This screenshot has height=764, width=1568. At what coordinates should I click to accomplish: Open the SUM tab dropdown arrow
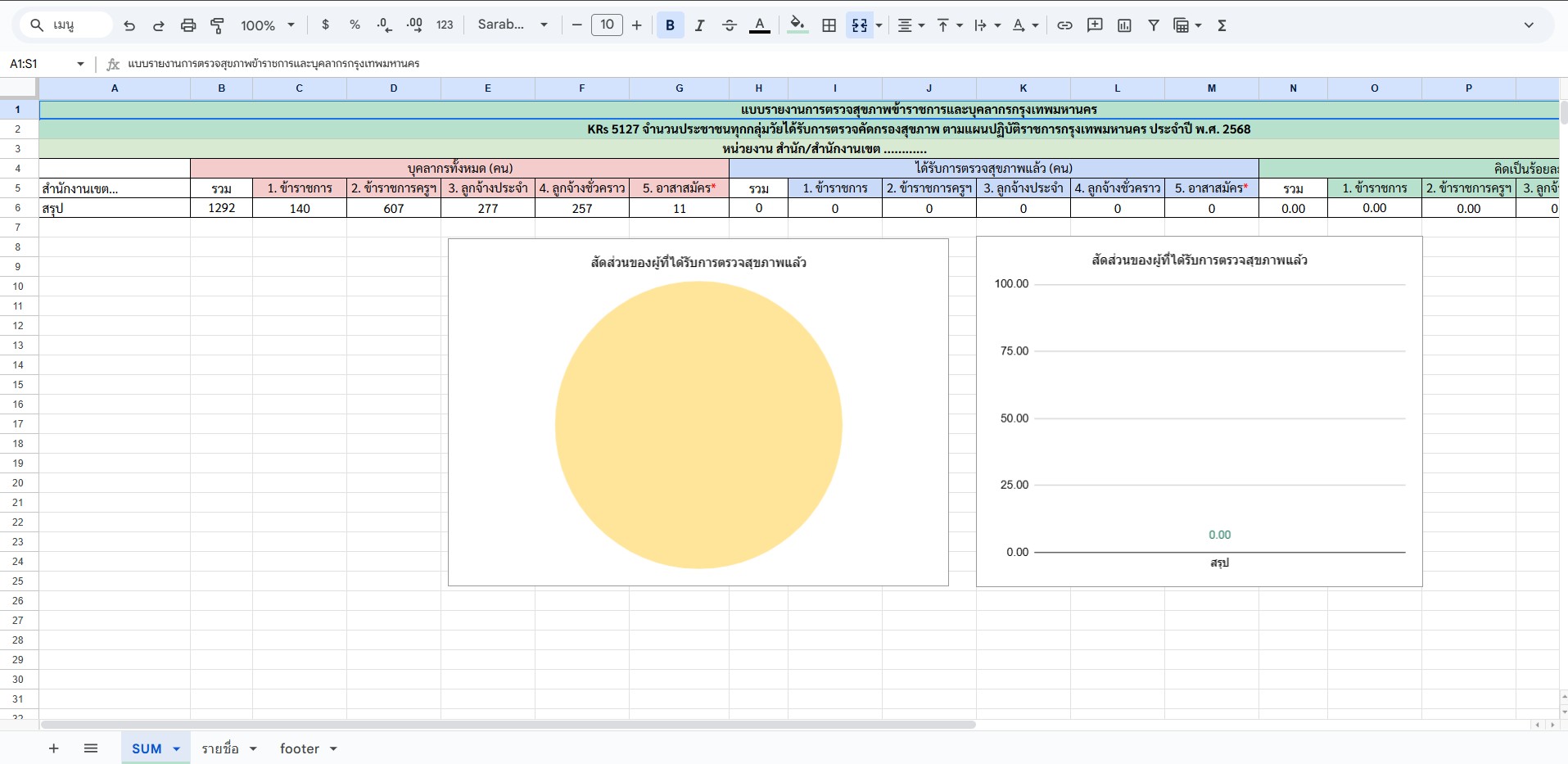point(176,748)
